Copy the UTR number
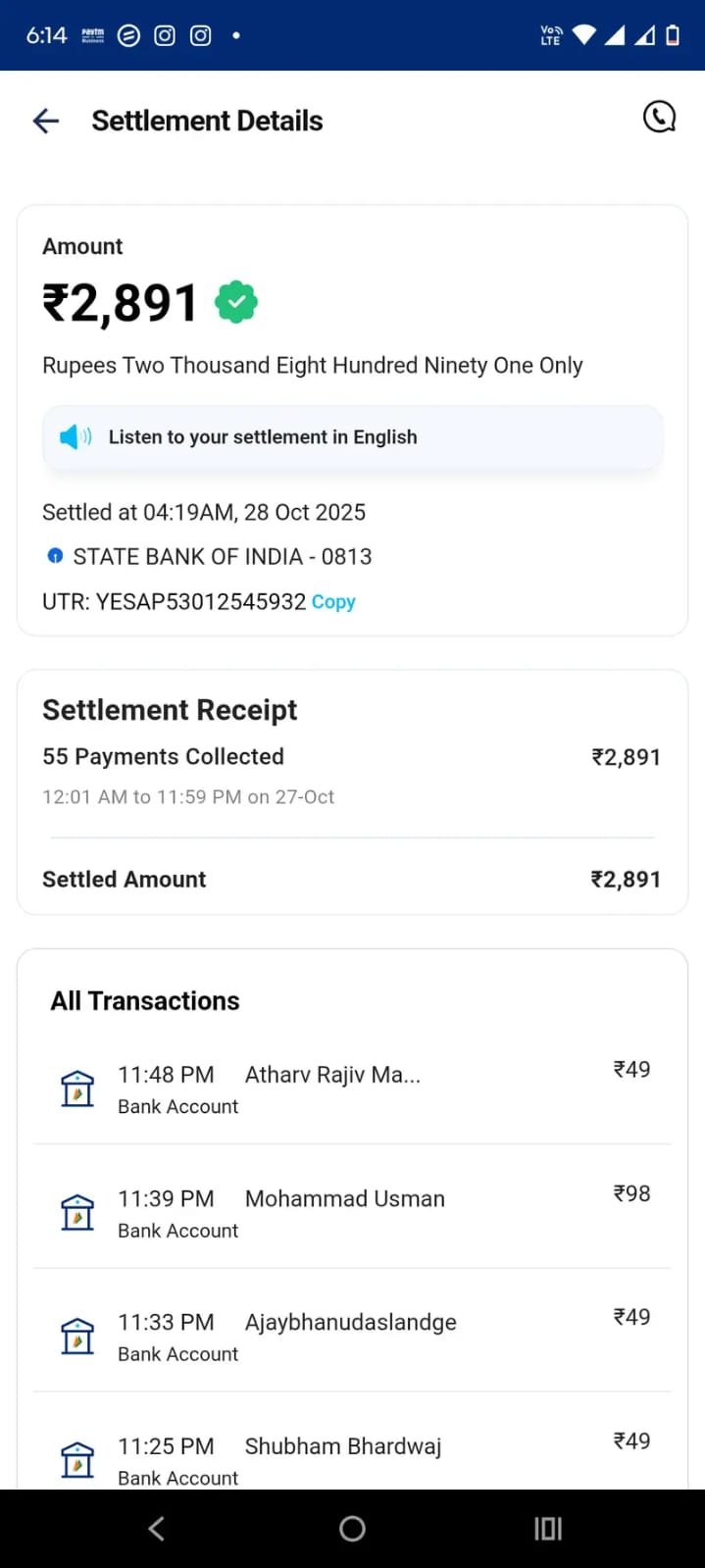 [333, 602]
